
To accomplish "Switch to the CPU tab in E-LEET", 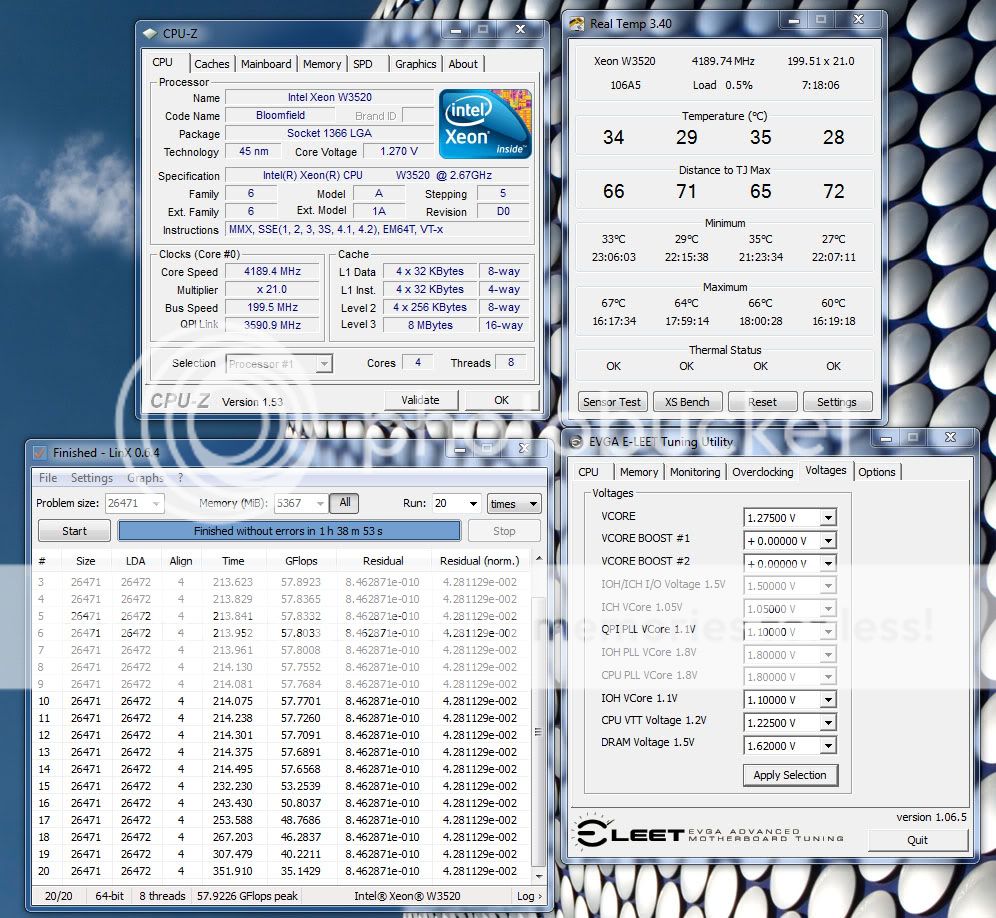I will pyautogui.click(x=588, y=472).
